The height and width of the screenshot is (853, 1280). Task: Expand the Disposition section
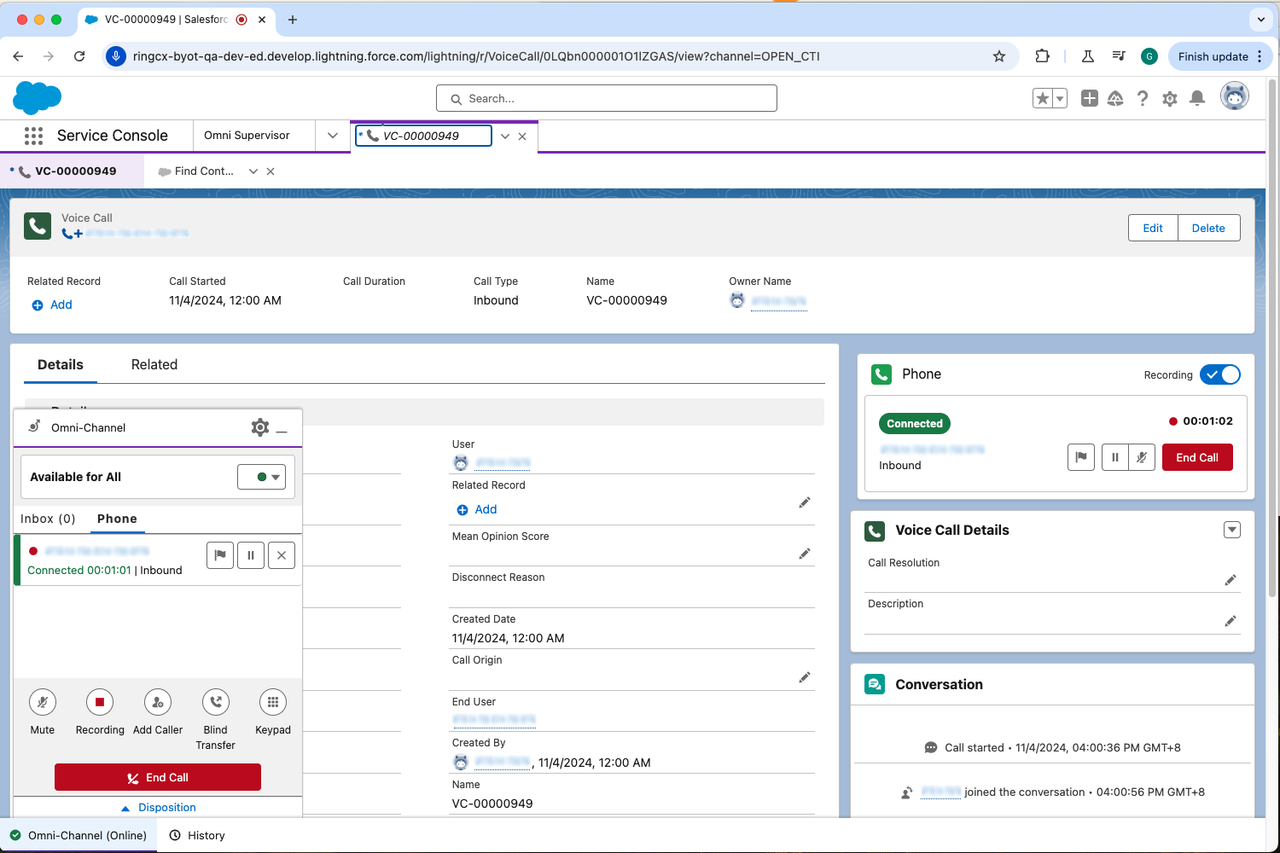click(158, 807)
